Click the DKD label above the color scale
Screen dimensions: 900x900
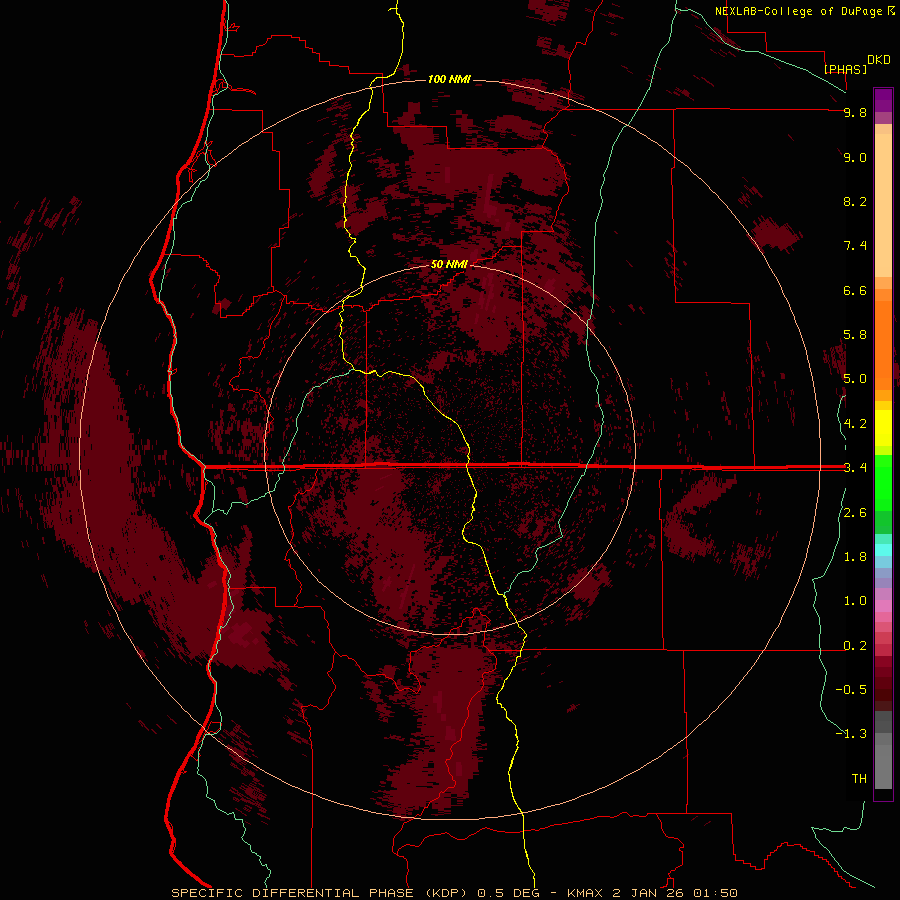(x=879, y=60)
